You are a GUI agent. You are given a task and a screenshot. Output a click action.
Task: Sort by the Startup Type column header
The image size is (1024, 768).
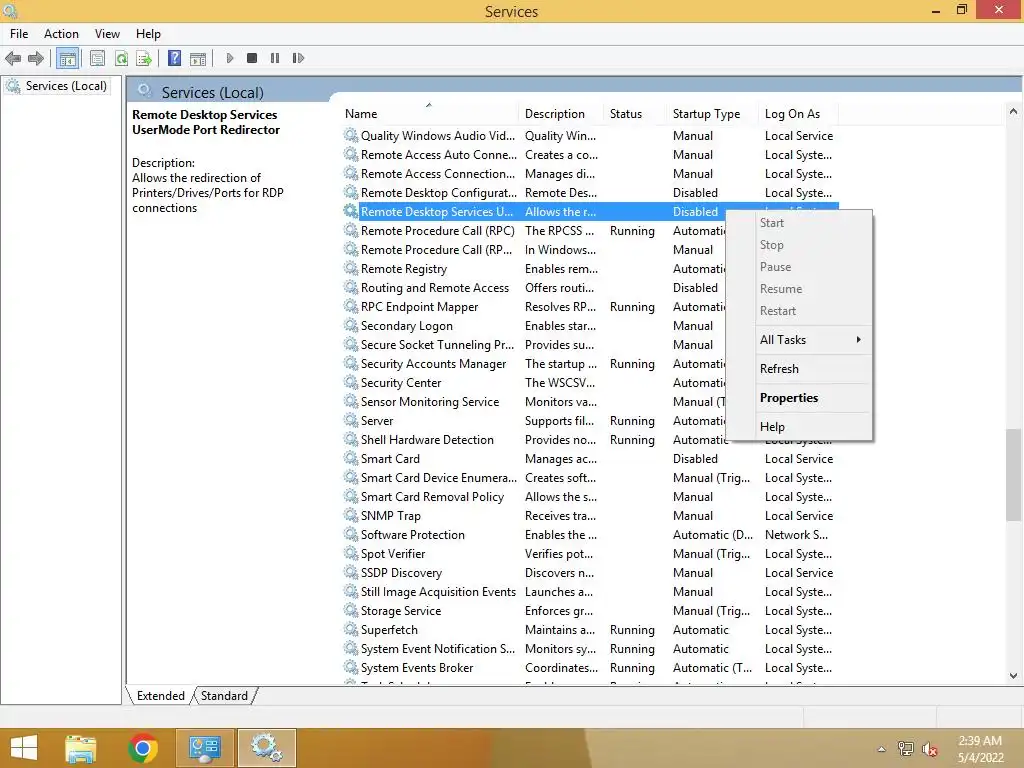[713, 114]
